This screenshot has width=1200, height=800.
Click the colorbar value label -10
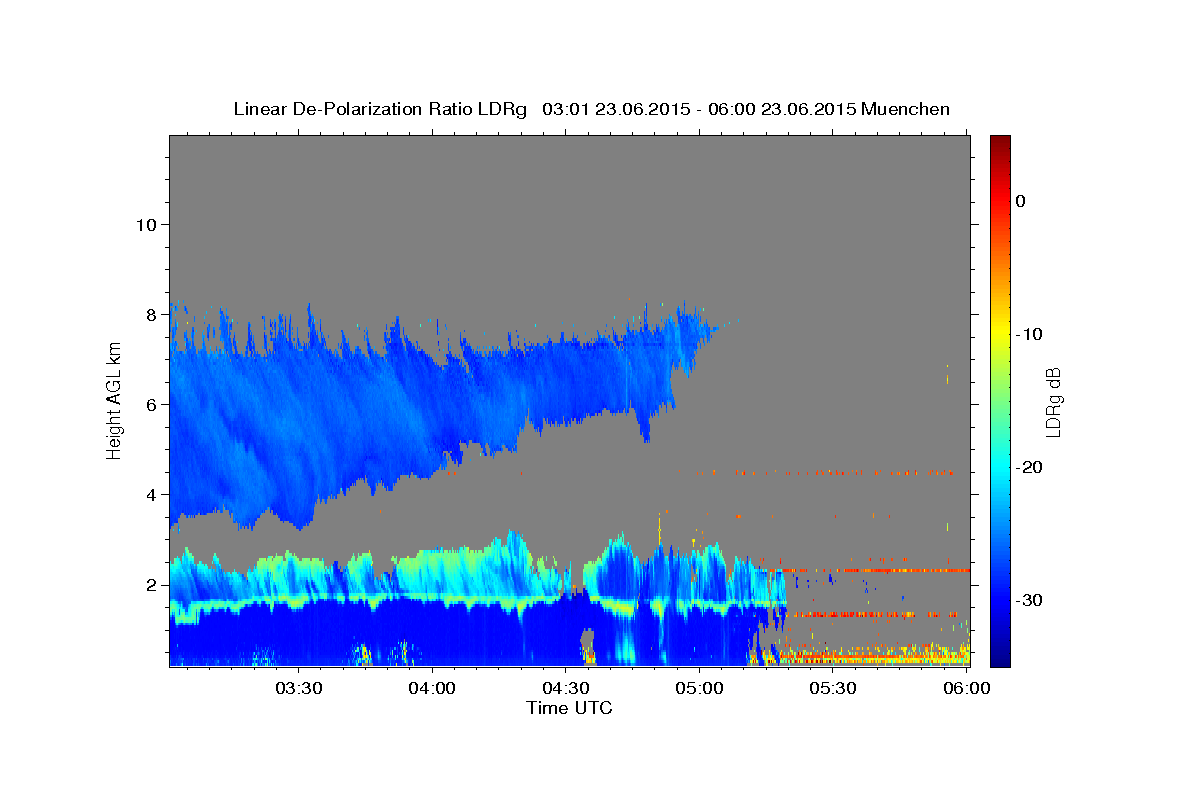coord(1030,334)
